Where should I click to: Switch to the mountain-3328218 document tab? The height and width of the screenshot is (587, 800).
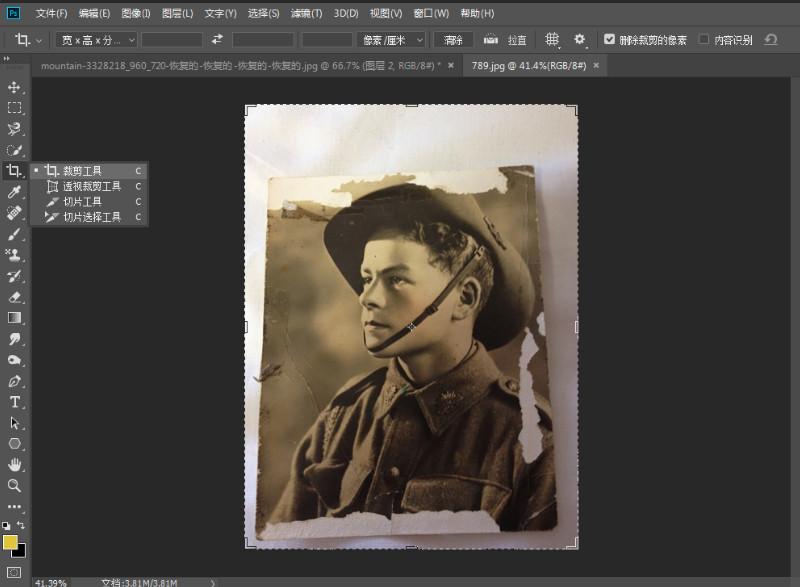(x=240, y=65)
